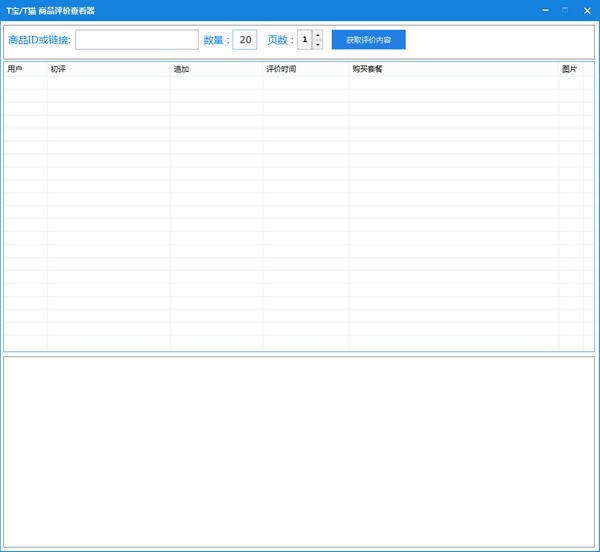
Task: Click the 数量 label text
Action: (x=215, y=40)
